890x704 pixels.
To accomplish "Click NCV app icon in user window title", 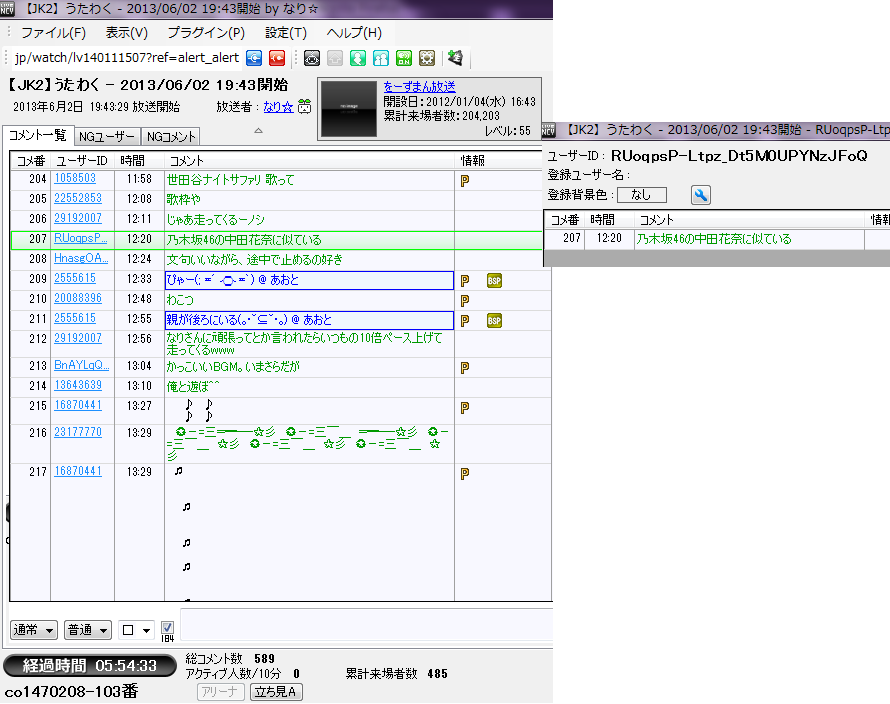I will 548,130.
